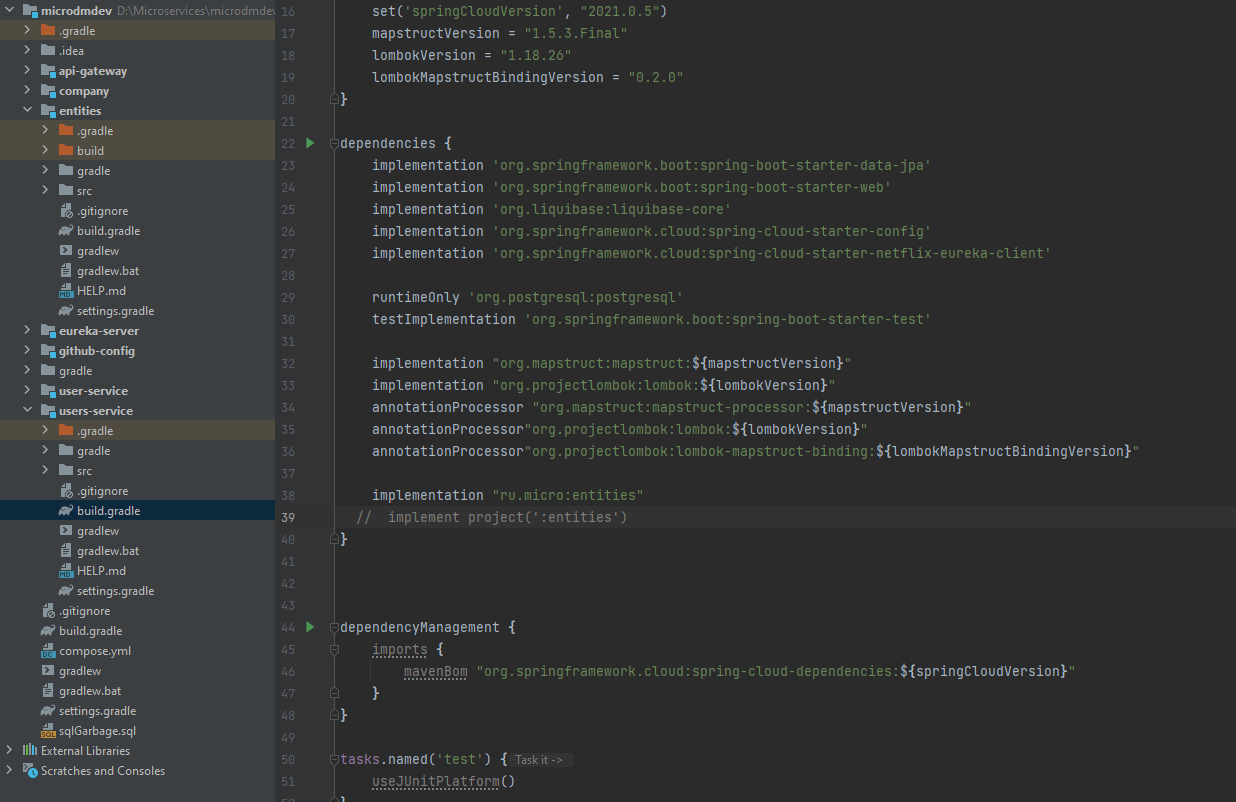The width and height of the screenshot is (1236, 802).
Task: Collapse the dependencies code block fold marker
Action: 333,142
